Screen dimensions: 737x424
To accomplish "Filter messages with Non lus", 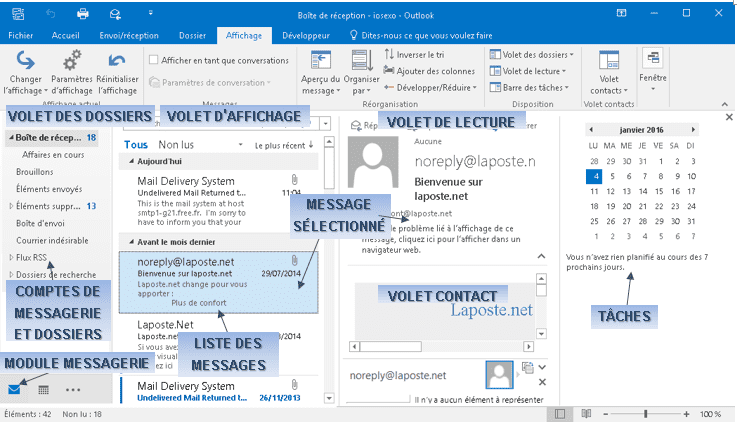I will click(x=176, y=145).
